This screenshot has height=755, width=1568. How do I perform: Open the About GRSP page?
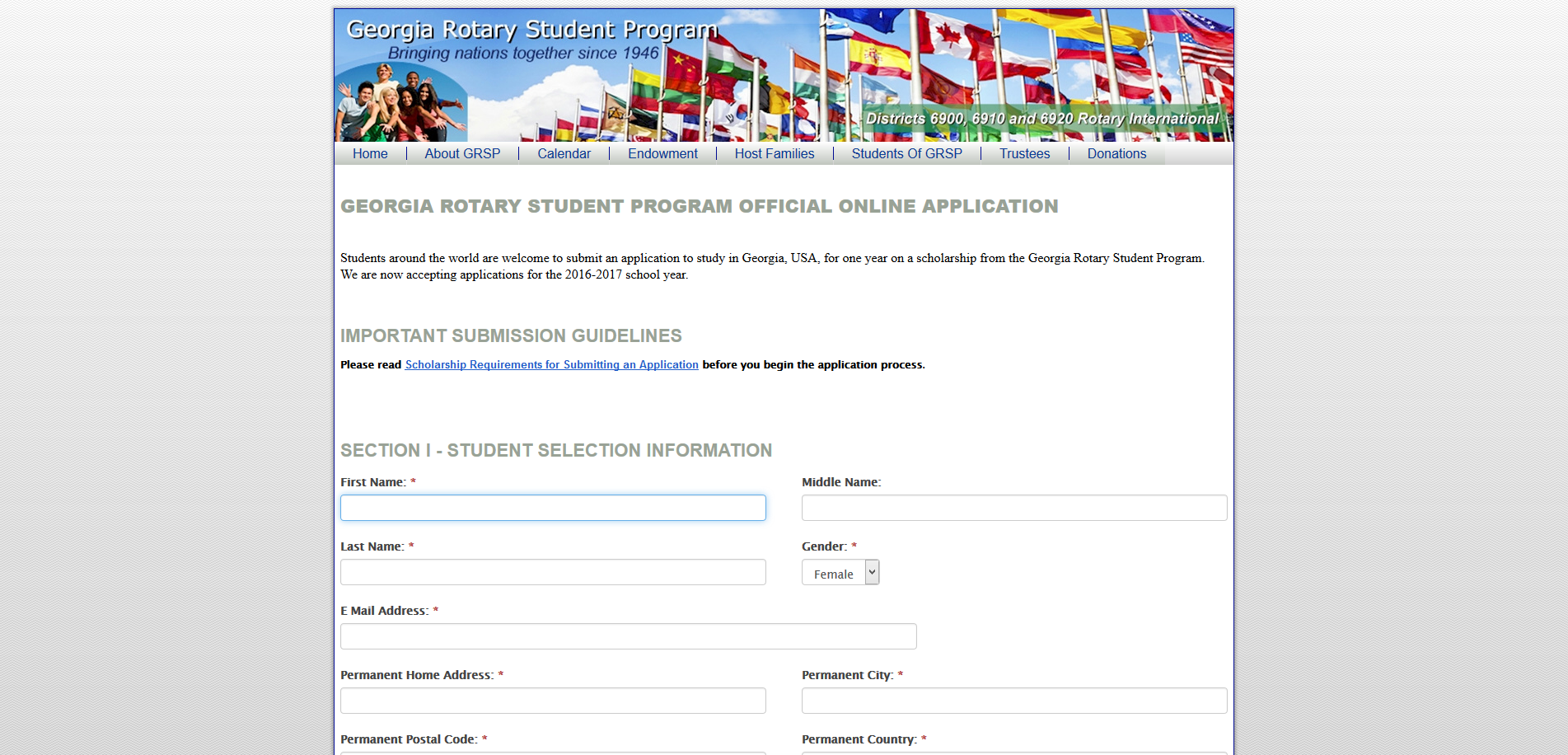(462, 154)
